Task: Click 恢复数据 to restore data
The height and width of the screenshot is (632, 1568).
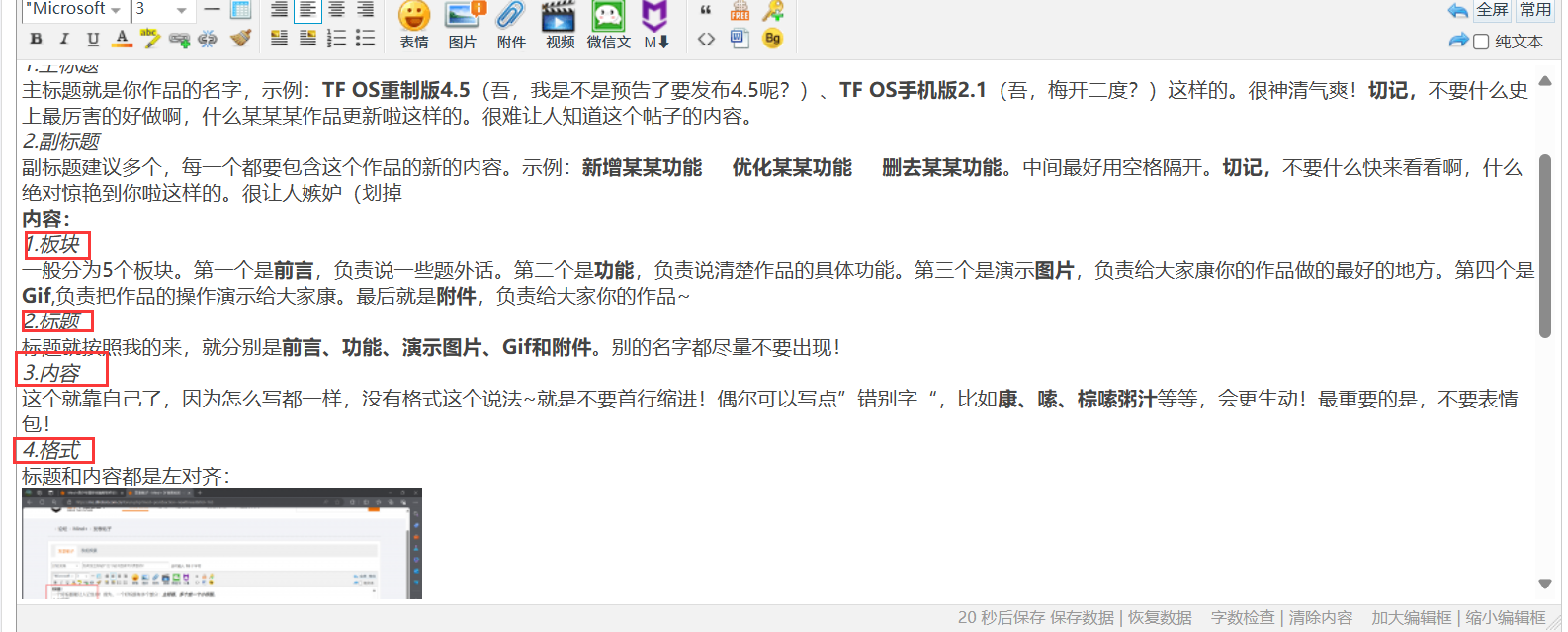Action: (x=1160, y=617)
